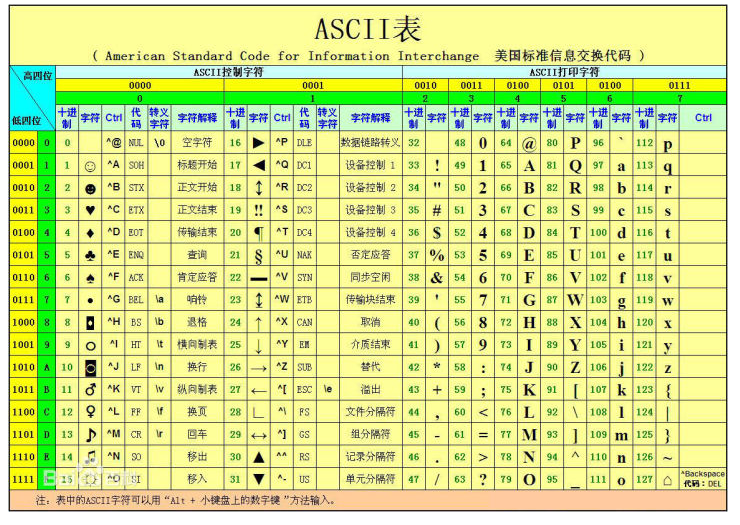The image size is (740, 525).
Task: Click the '&' character cell beside 38
Action: pyautogui.click(x=437, y=278)
